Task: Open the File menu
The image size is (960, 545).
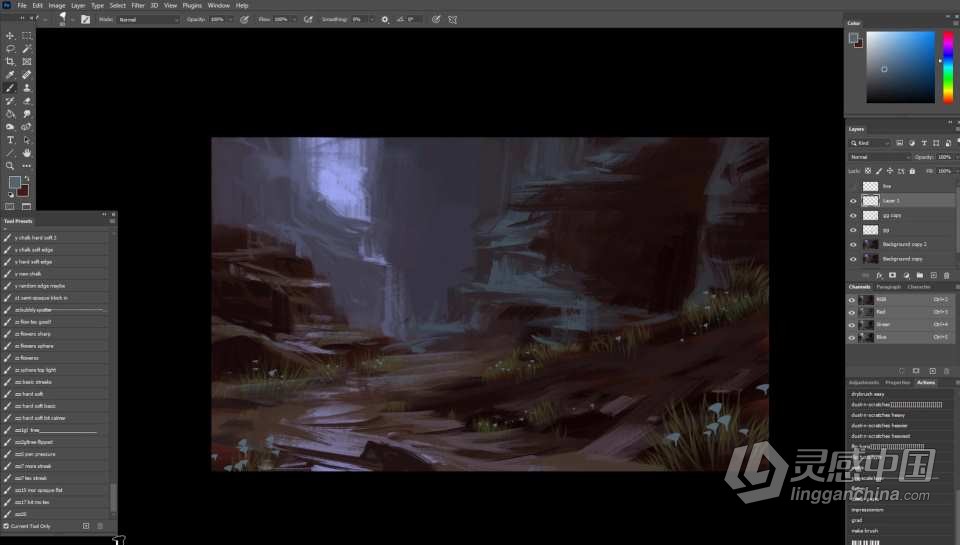Action: pos(22,6)
